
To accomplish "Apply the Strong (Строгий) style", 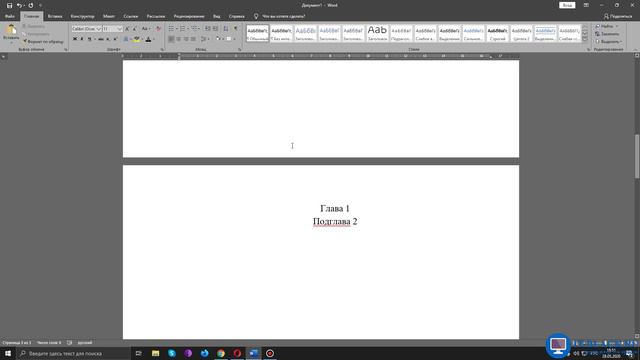I will point(497,33).
